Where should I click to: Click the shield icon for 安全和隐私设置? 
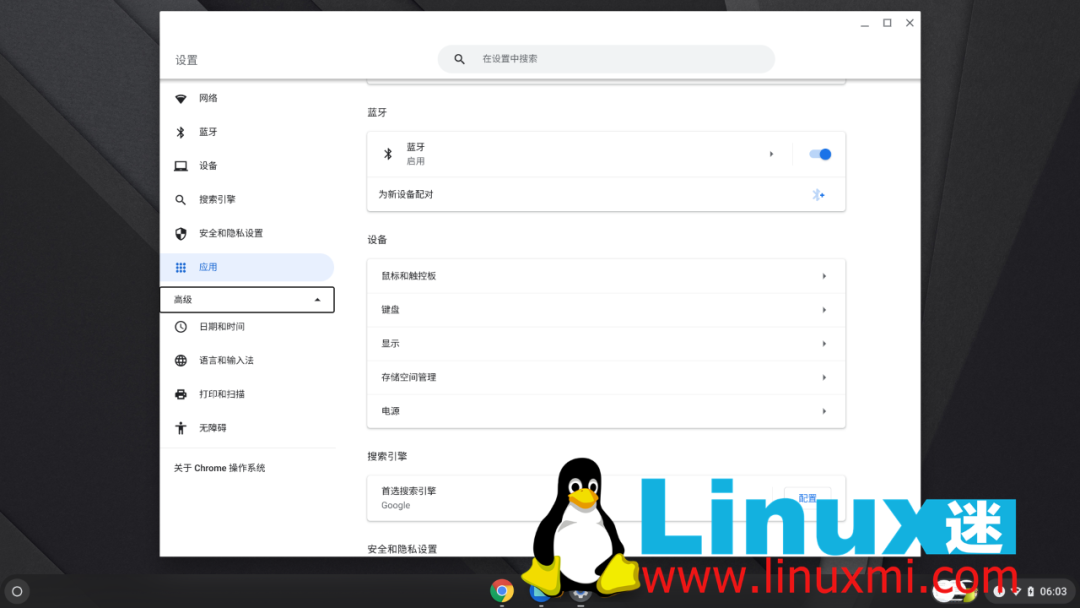(x=180, y=233)
